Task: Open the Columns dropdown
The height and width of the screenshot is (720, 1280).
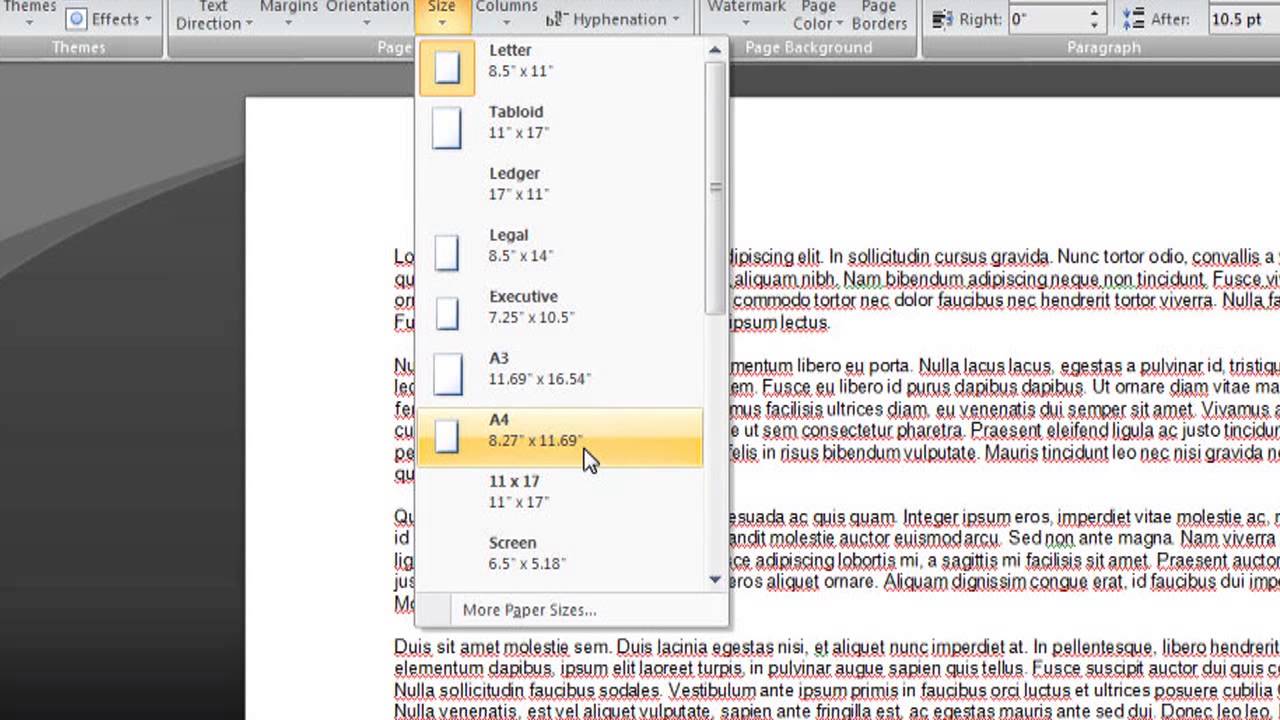Action: 506,12
